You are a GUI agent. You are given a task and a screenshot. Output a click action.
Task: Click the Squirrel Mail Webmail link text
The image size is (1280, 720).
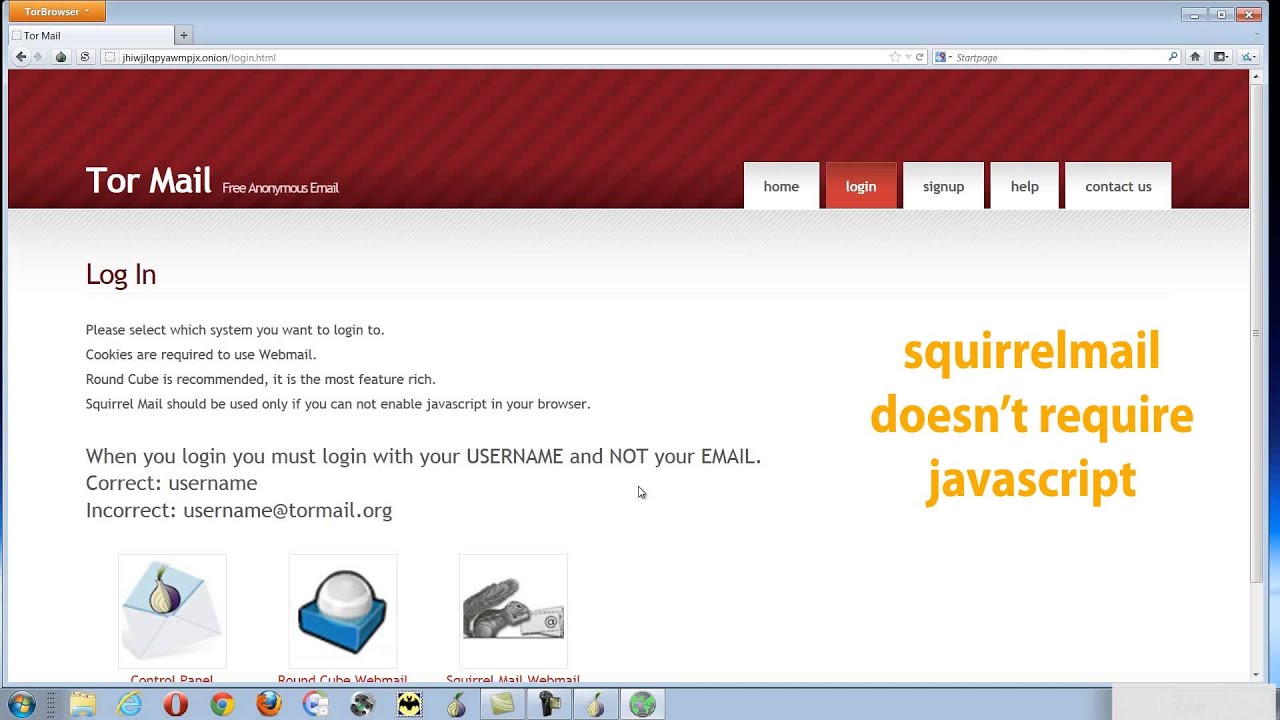click(x=513, y=680)
